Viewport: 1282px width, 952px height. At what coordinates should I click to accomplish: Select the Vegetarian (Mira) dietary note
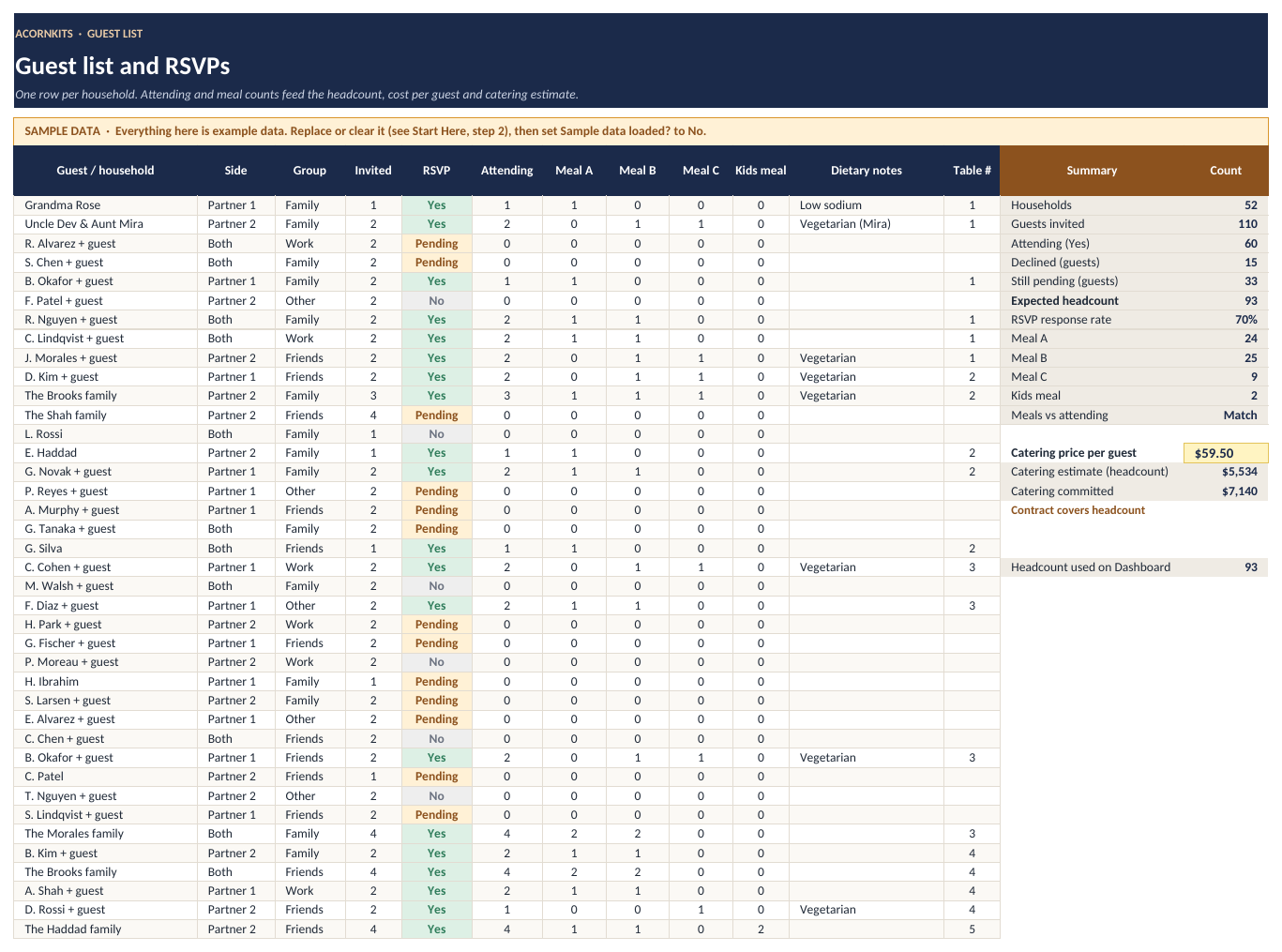tap(867, 224)
